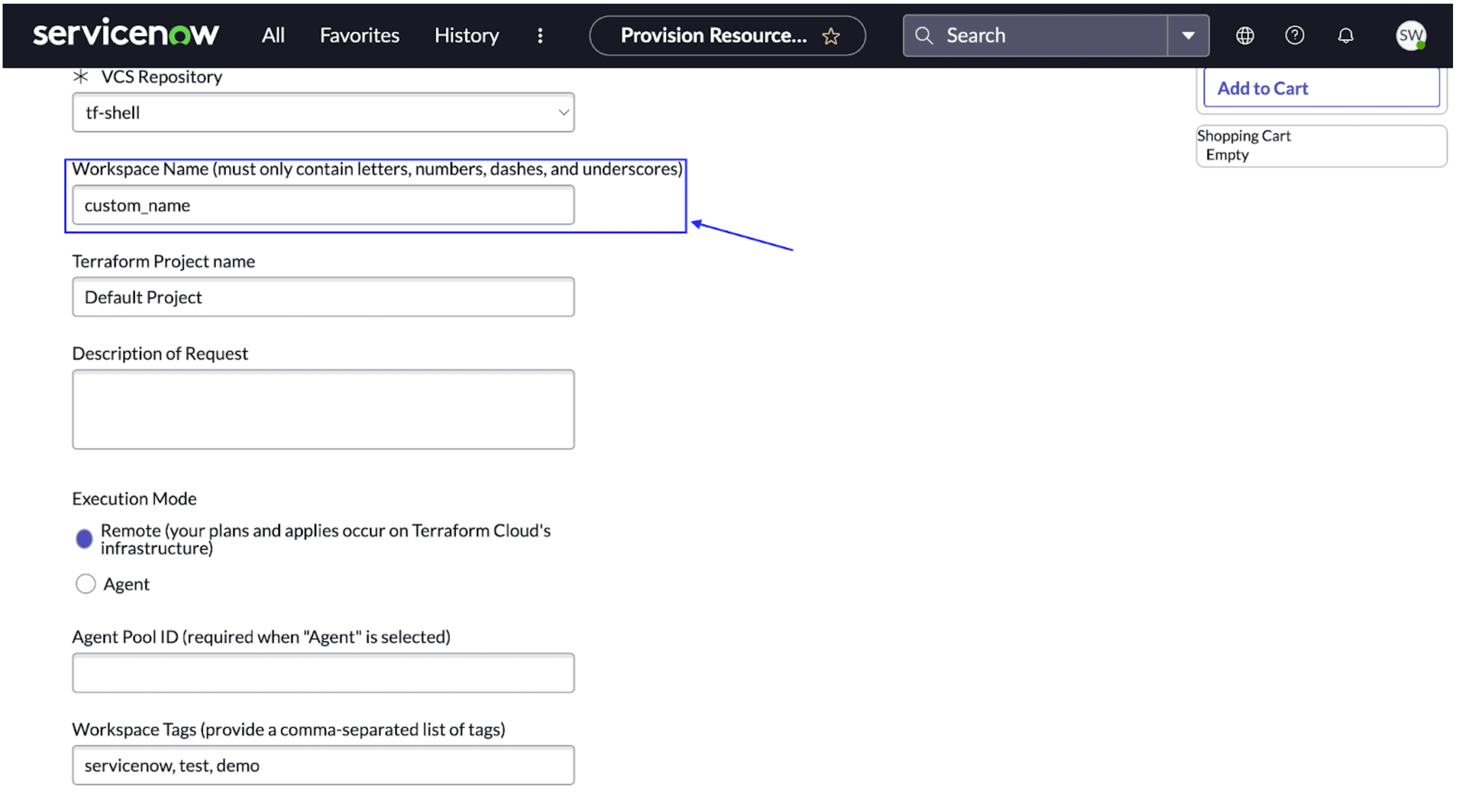Focus the Workspace Name input field

pyautogui.click(x=323, y=205)
